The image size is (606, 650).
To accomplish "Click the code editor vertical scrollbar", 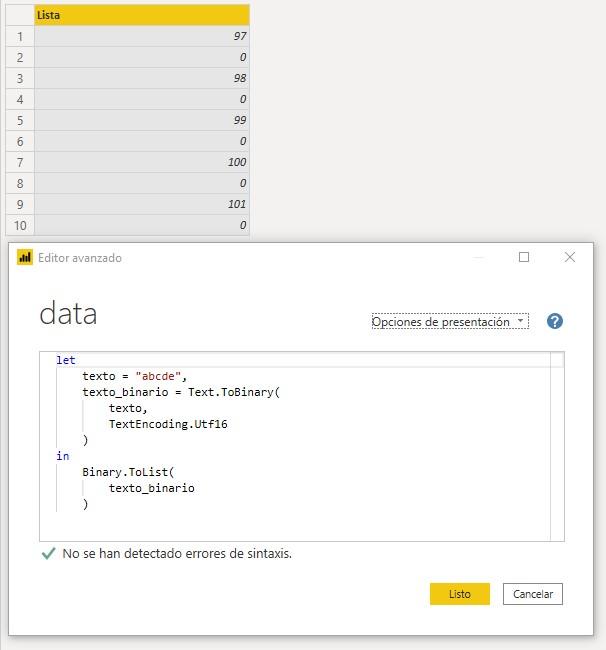I will [557, 446].
